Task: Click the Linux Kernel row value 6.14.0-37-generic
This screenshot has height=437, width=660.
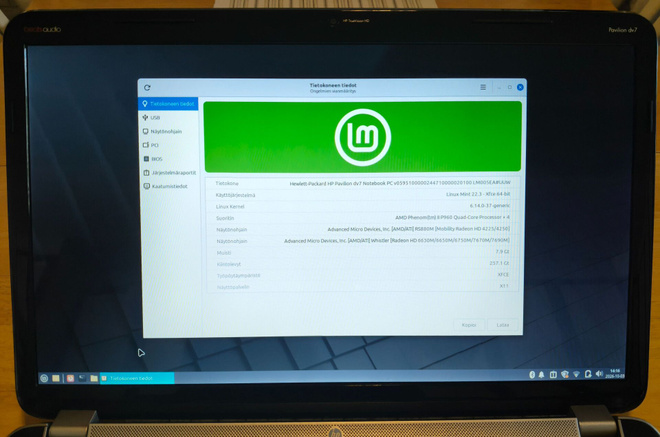Action: coord(490,205)
